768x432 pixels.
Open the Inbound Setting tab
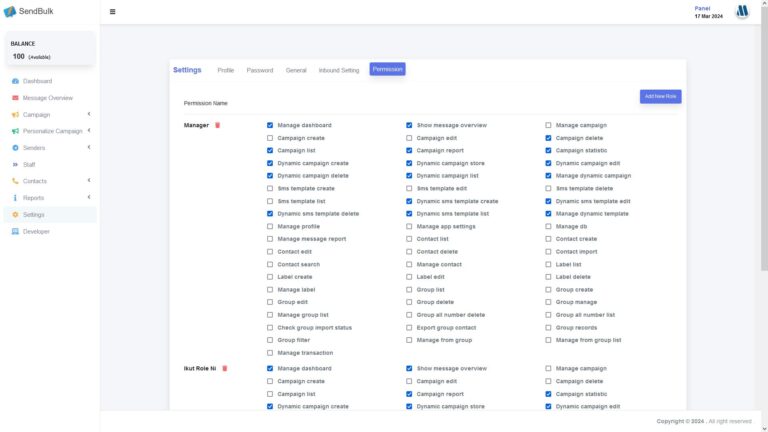338,70
